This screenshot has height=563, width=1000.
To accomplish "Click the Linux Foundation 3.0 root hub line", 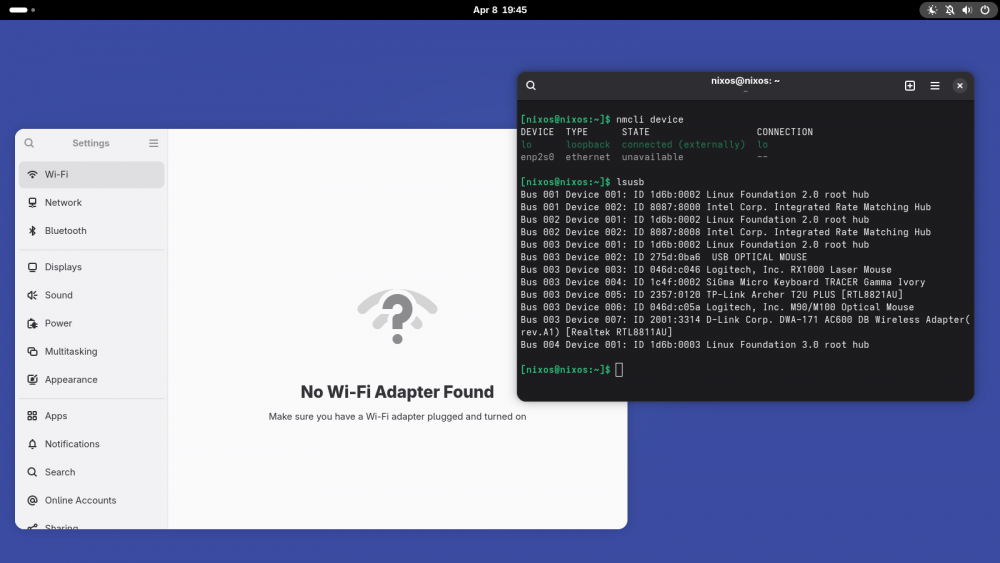I will pos(695,344).
